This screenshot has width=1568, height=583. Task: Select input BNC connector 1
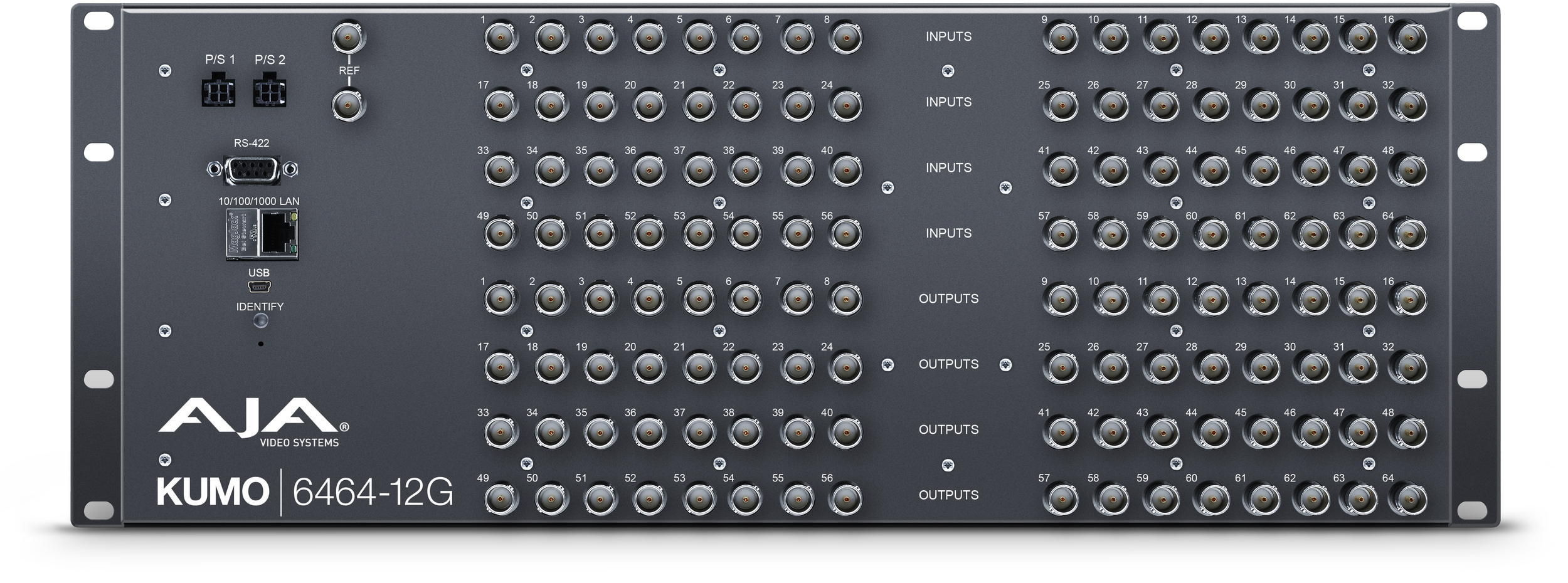[x=501, y=39]
